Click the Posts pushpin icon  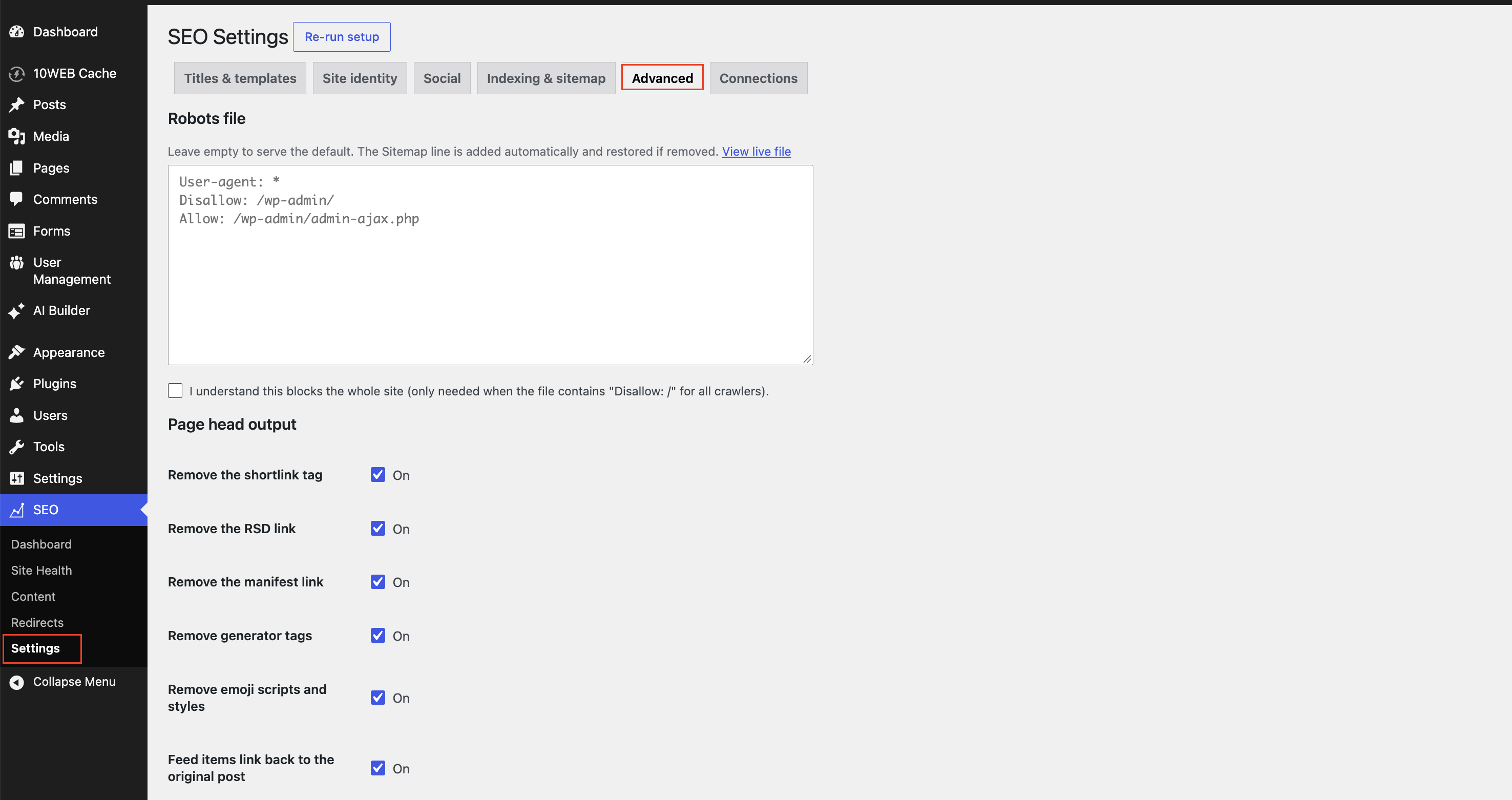point(16,104)
